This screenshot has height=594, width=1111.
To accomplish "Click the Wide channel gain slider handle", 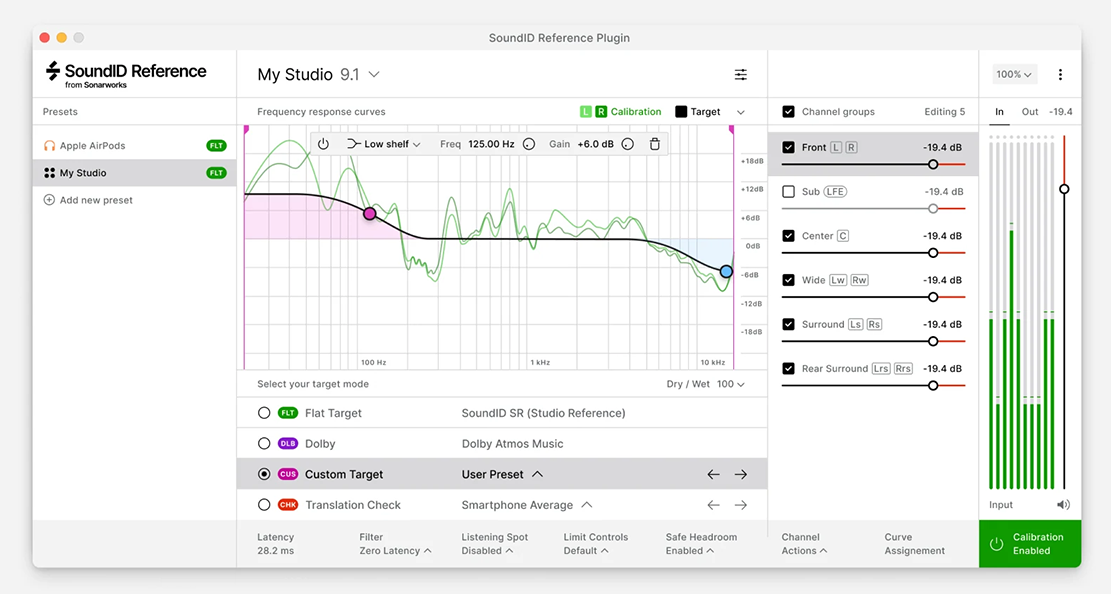I will pyautogui.click(x=933, y=297).
